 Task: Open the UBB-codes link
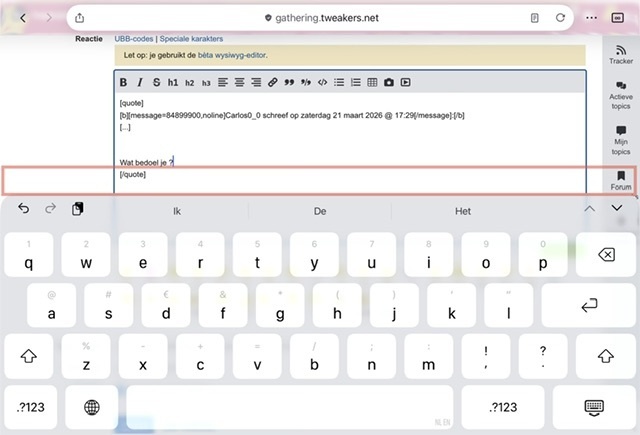(134, 39)
